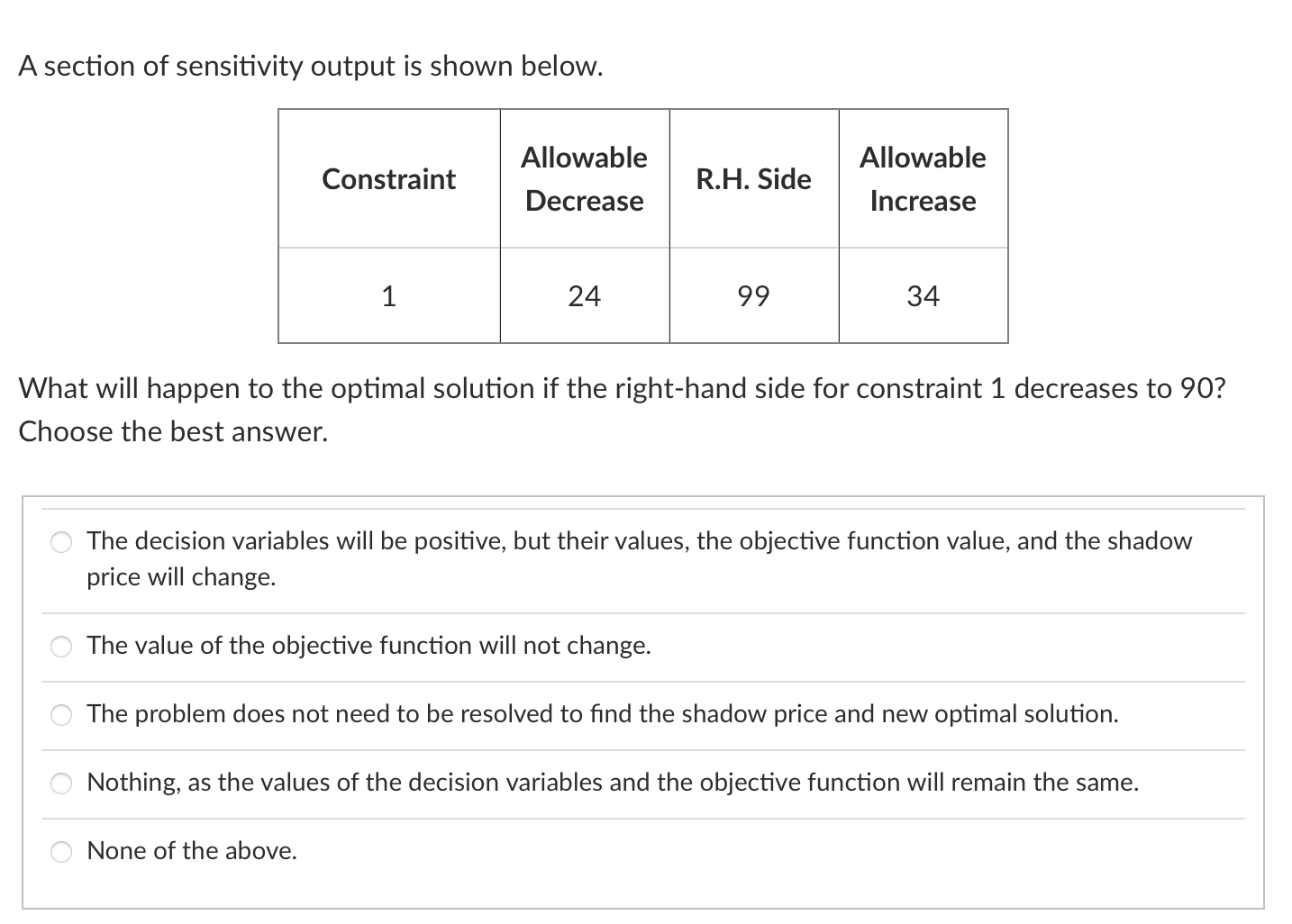The image size is (1292, 924).
Task: Choose 'The value of the objective function will not change'
Action: point(60,646)
